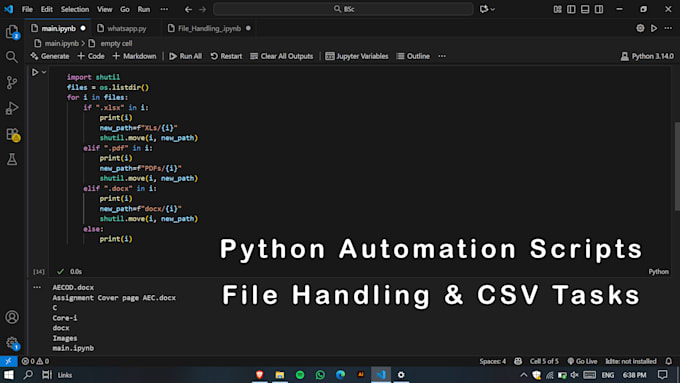The height and width of the screenshot is (383, 680).
Task: Open Customize Layout icon
Action: (x=557, y=9)
